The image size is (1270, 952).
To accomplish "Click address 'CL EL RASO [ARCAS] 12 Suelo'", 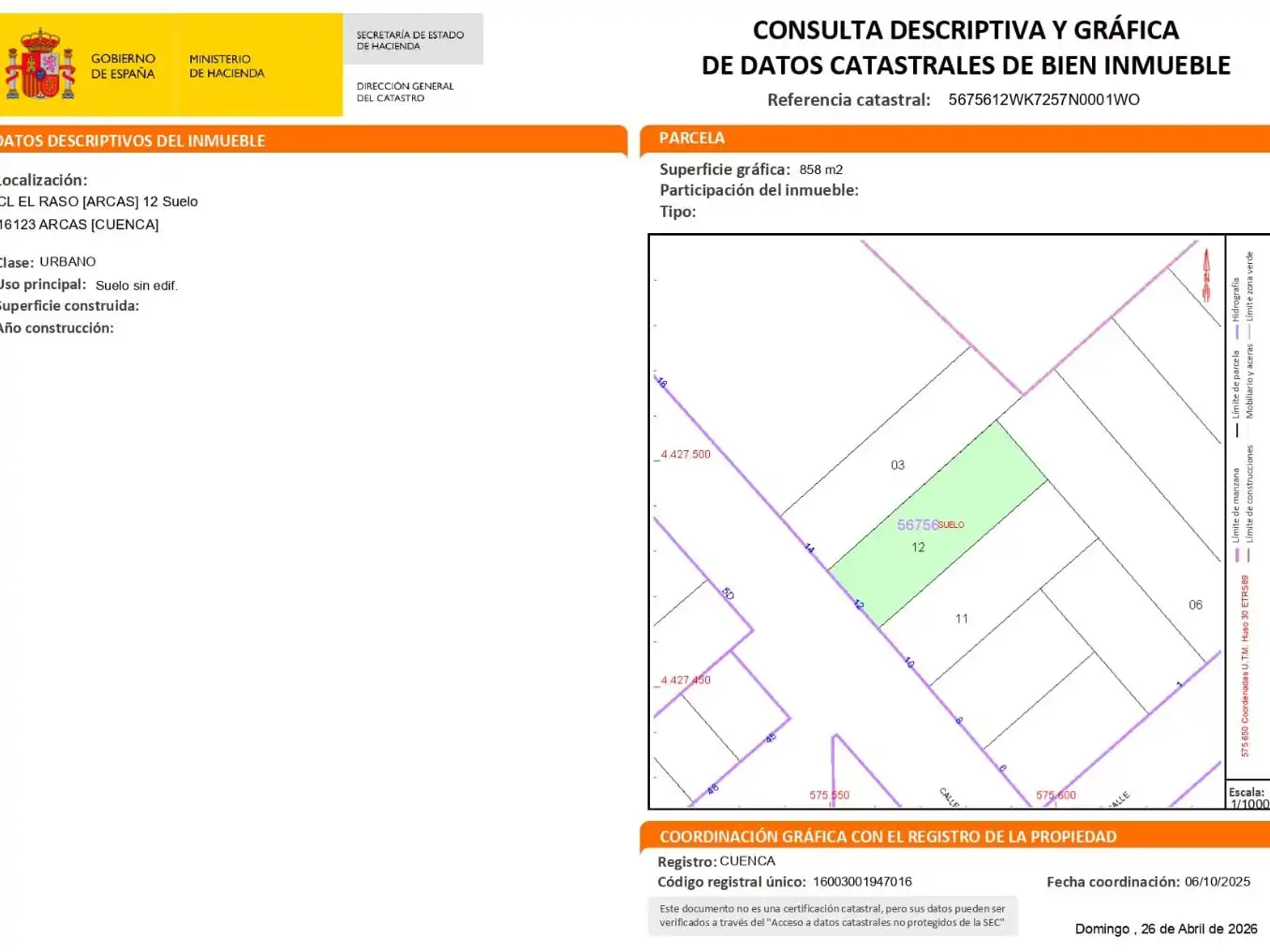I will pyautogui.click(x=98, y=201).
